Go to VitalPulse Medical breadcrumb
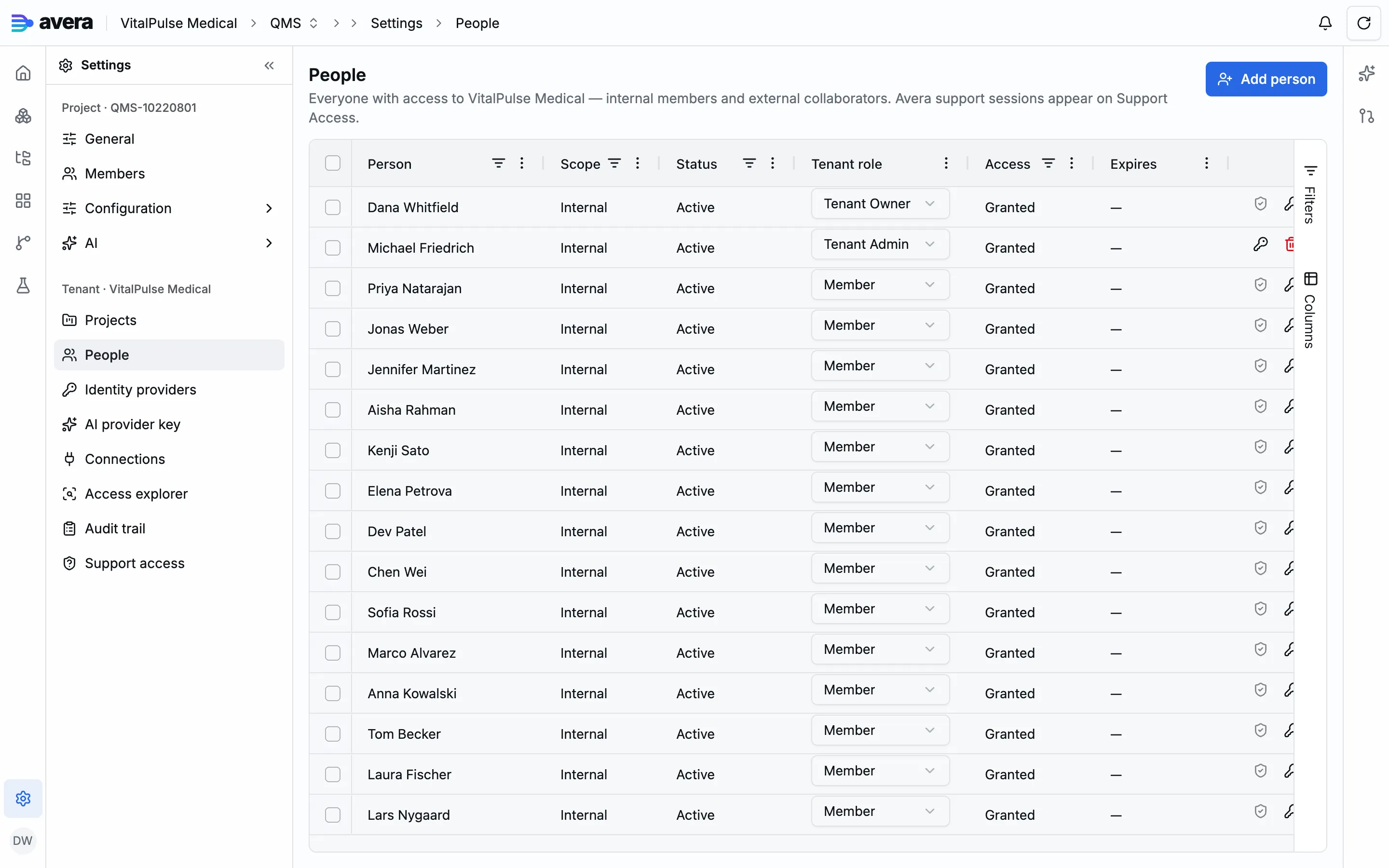Screen dimensions: 1389x868 point(178,23)
